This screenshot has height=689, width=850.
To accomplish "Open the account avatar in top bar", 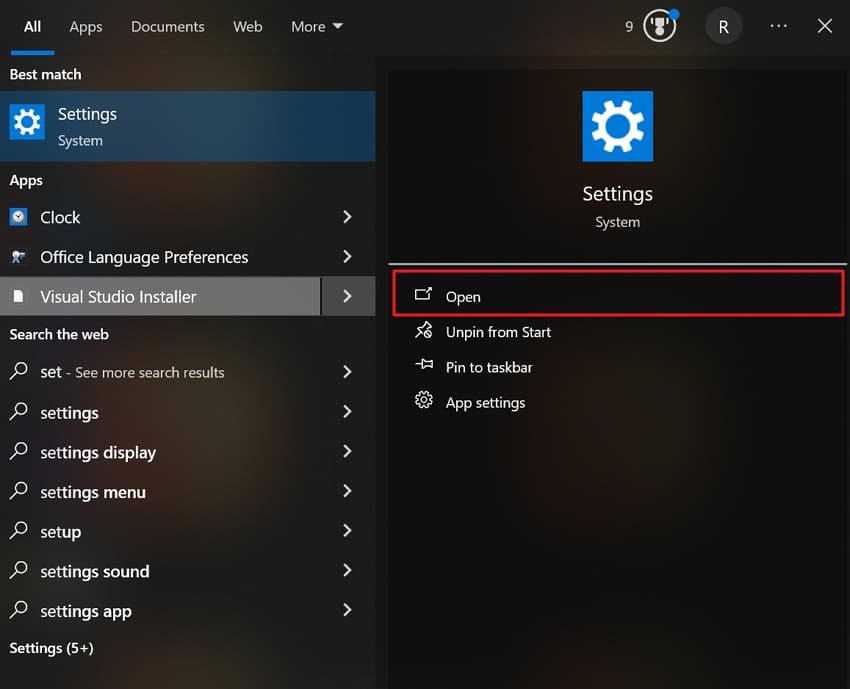I will point(723,26).
